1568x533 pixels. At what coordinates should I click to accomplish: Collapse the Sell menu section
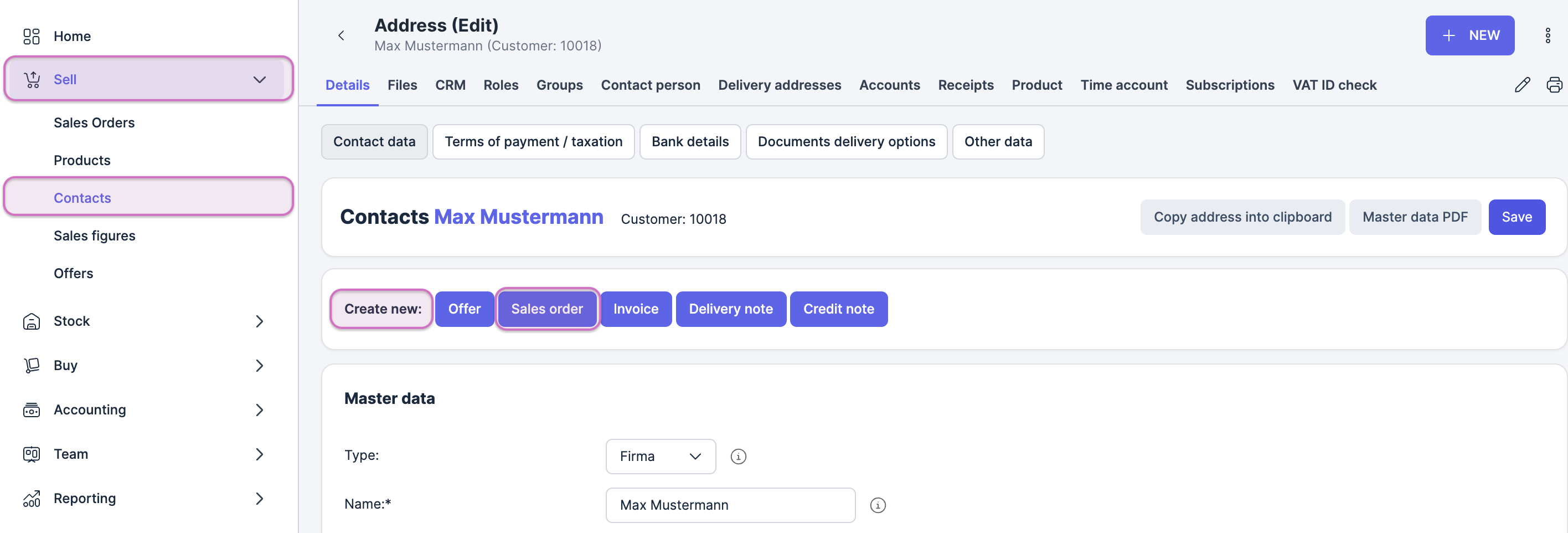[259, 79]
